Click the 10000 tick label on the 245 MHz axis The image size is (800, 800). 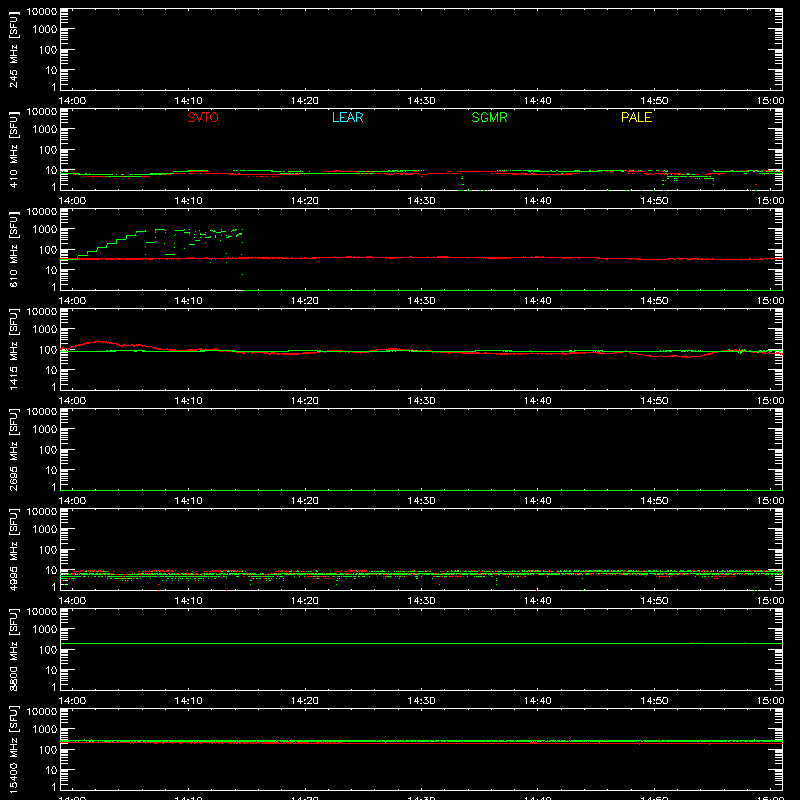coord(42,12)
